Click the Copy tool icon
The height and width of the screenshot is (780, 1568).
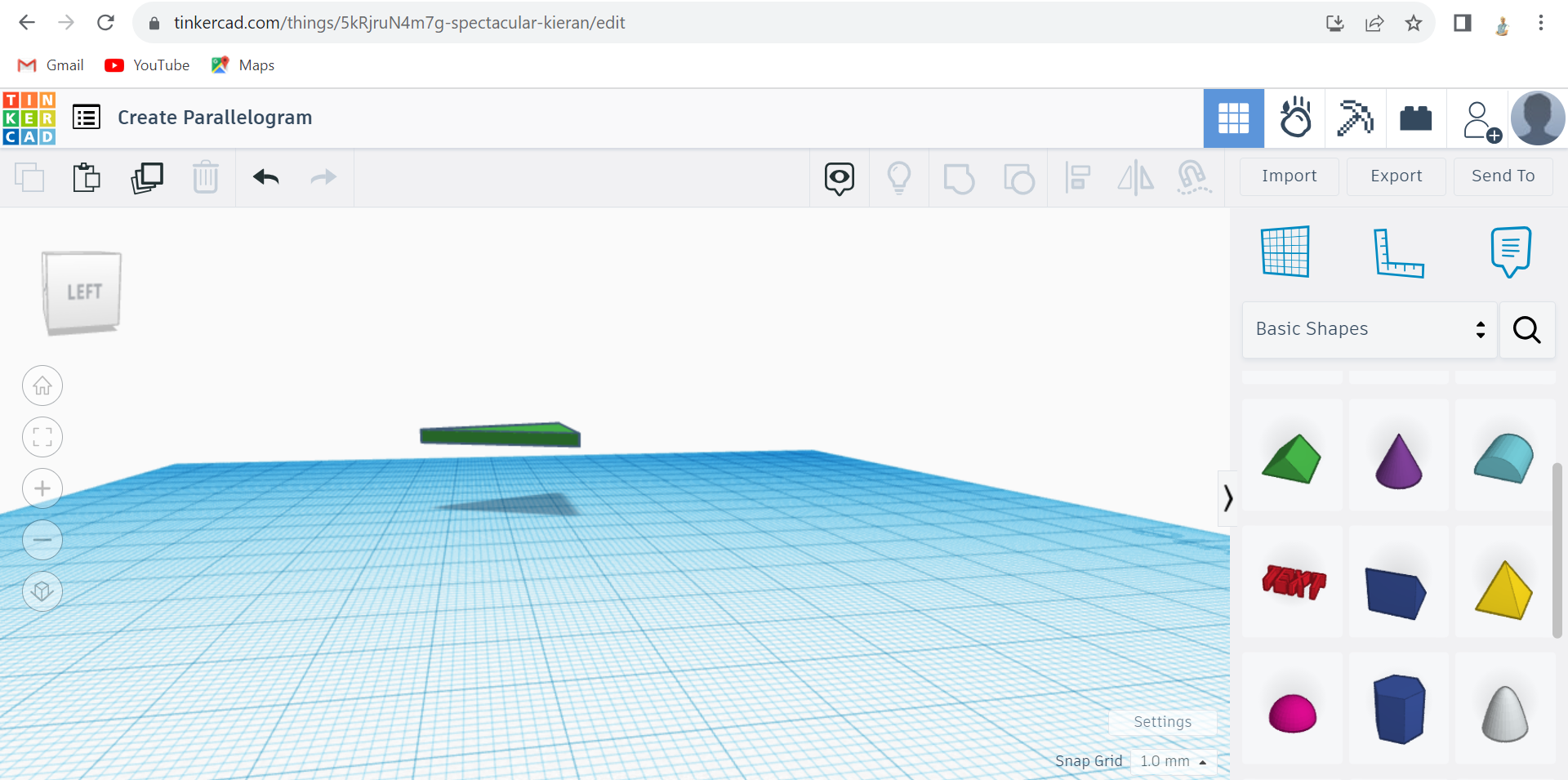click(29, 177)
